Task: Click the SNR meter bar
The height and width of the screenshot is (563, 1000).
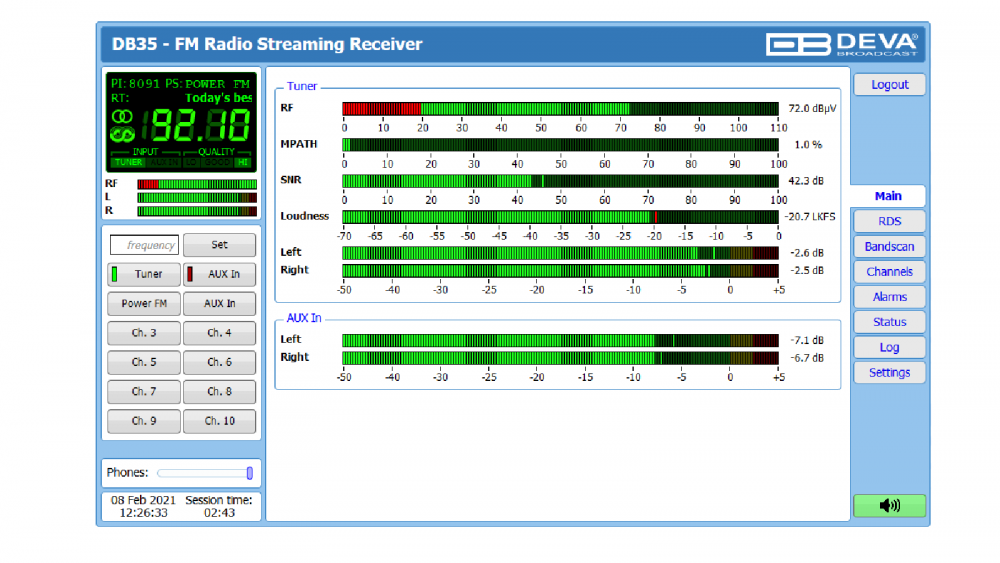Action: 560,181
